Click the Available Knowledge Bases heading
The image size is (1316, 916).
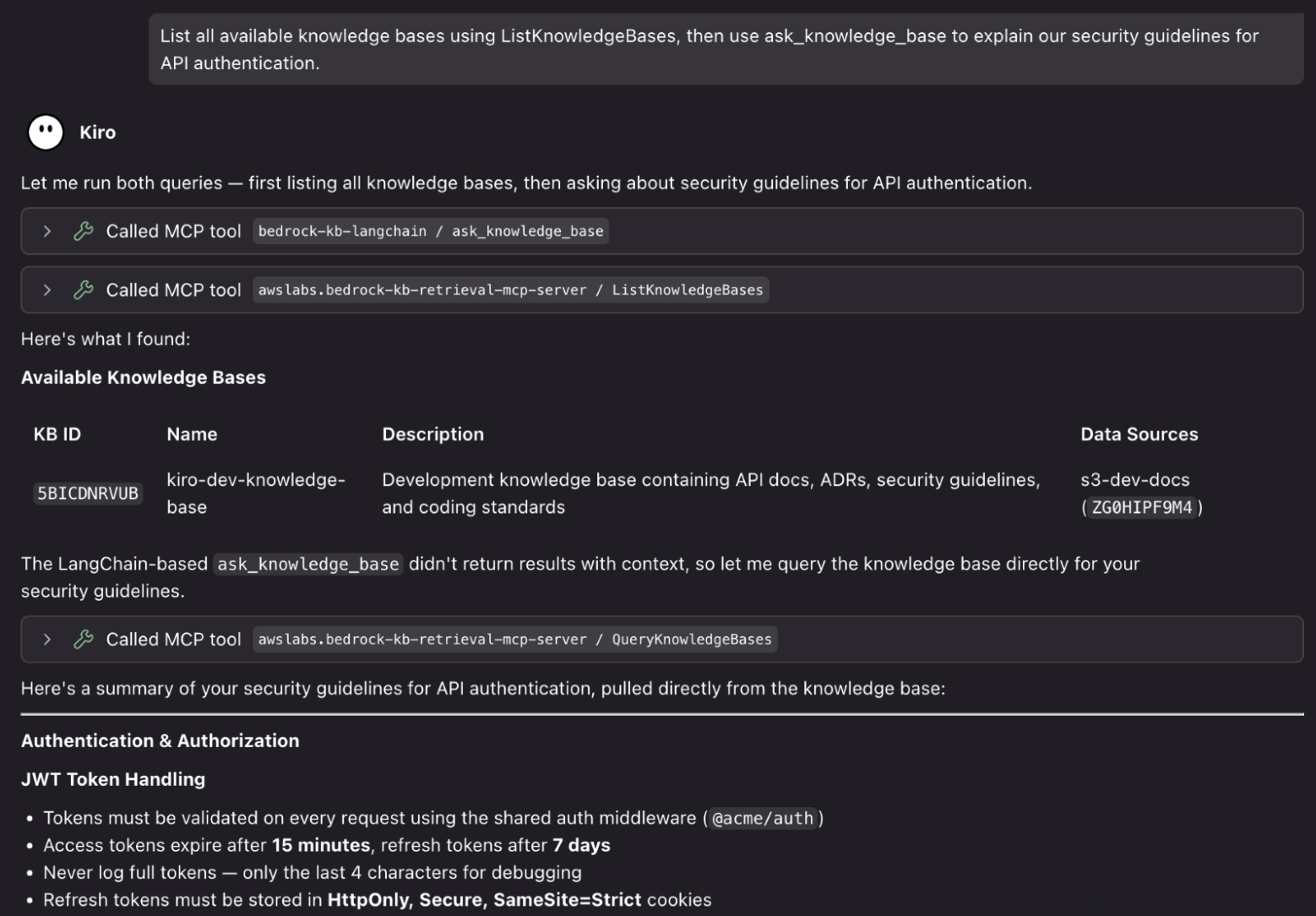click(144, 378)
